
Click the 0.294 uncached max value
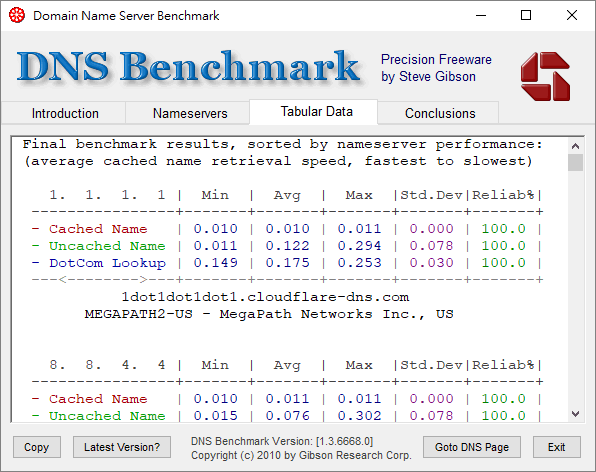[360, 246]
